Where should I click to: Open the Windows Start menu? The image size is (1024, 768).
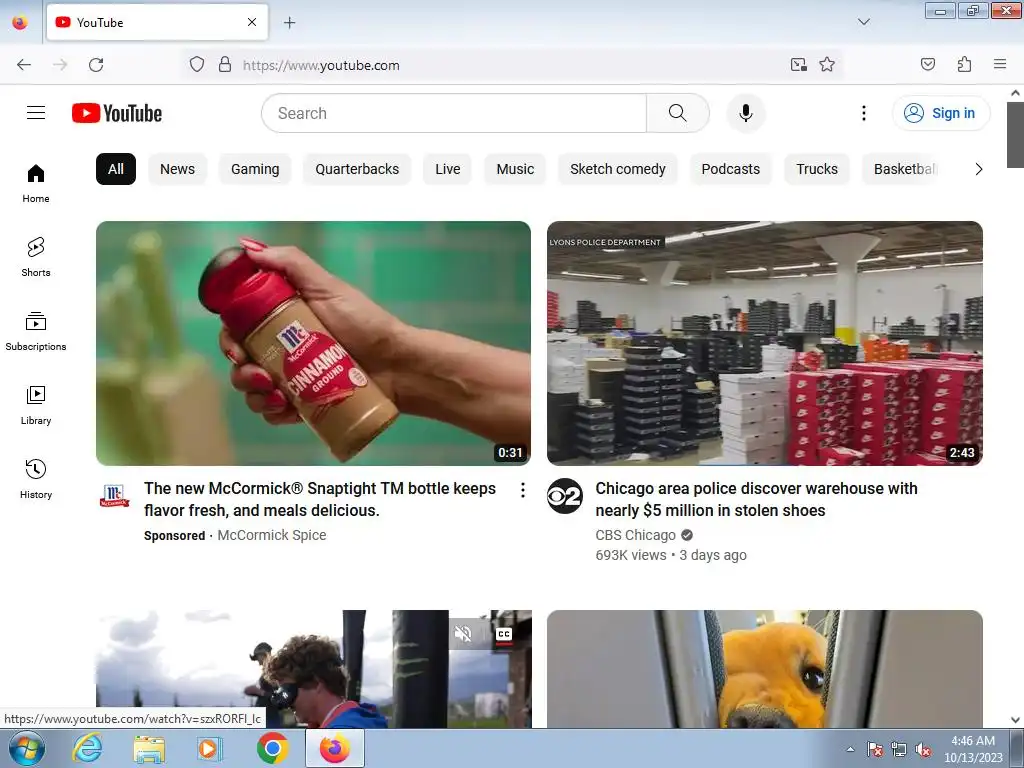click(26, 748)
